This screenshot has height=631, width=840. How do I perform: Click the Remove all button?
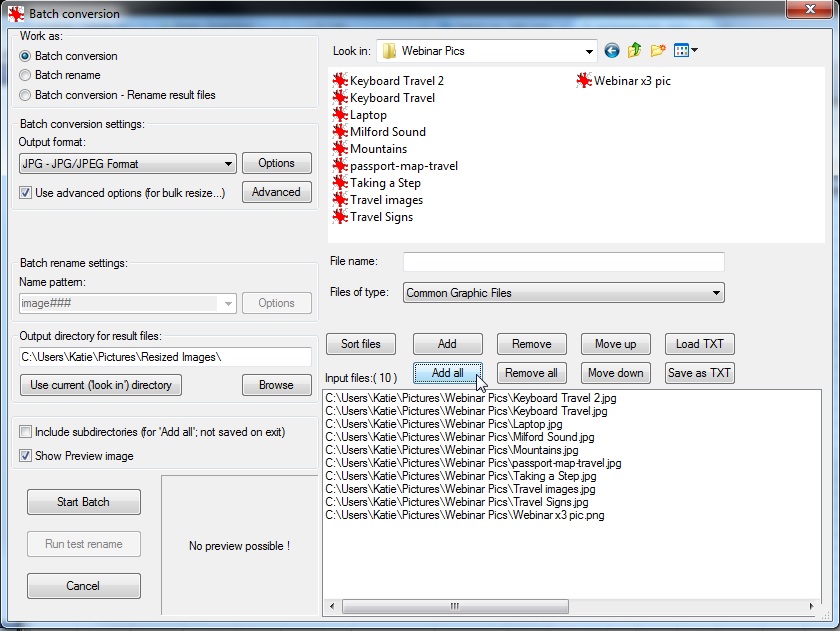(531, 373)
